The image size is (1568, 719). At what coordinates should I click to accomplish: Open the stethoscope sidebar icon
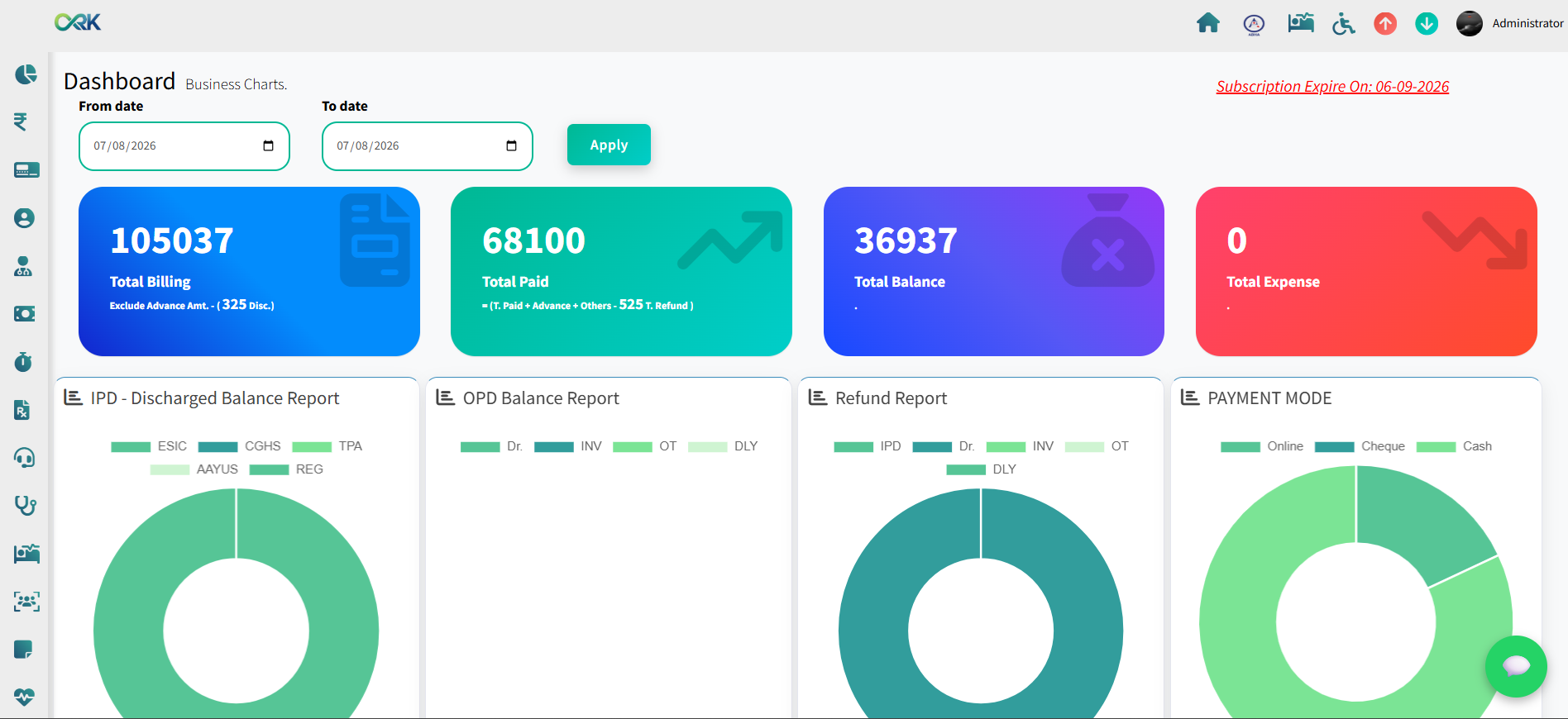pyautogui.click(x=26, y=506)
